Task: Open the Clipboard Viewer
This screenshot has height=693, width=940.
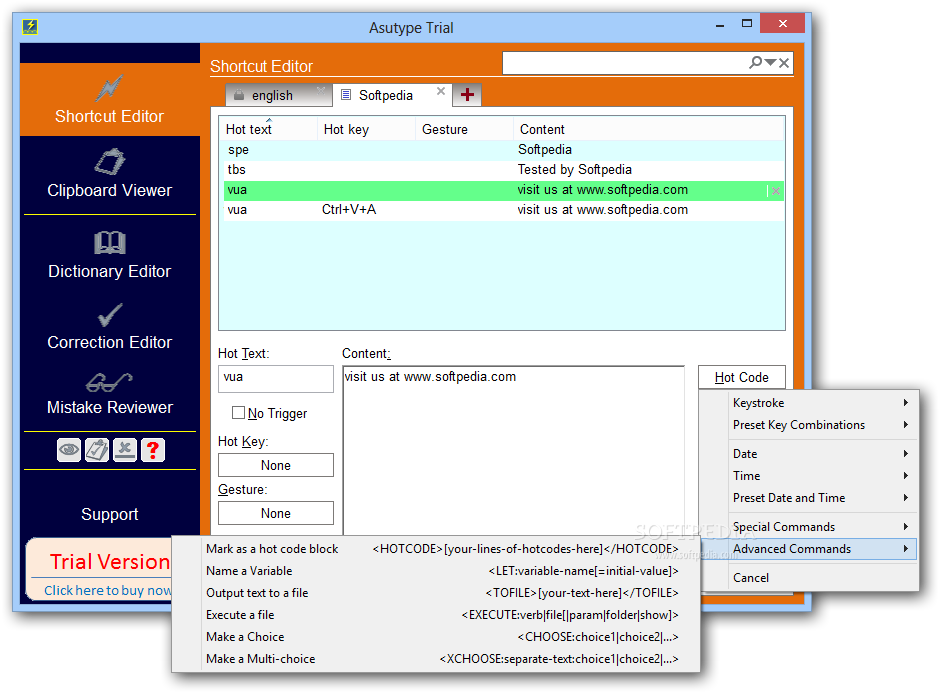Action: click(110, 174)
